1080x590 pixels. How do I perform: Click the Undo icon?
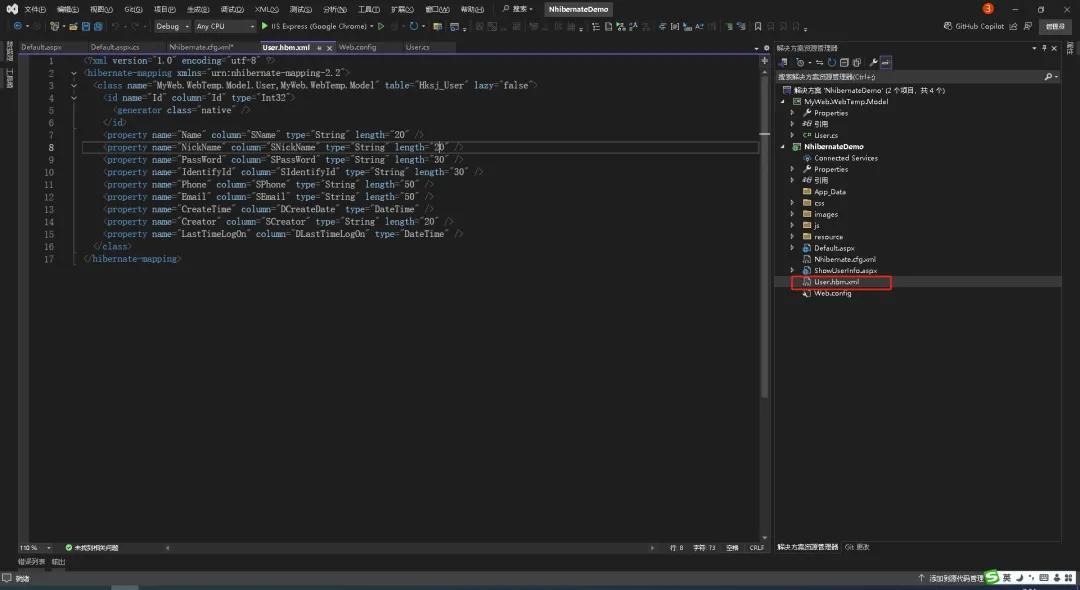[x=115, y=26]
